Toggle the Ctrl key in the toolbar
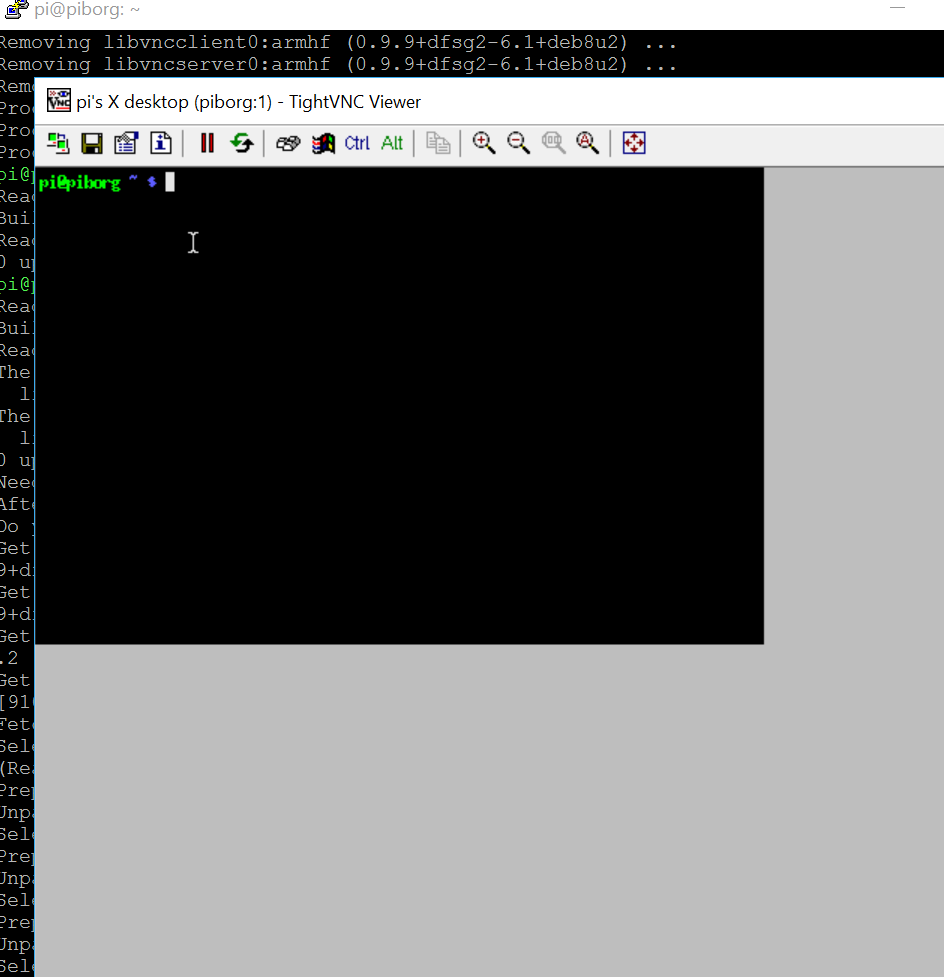944x977 pixels. pos(357,143)
